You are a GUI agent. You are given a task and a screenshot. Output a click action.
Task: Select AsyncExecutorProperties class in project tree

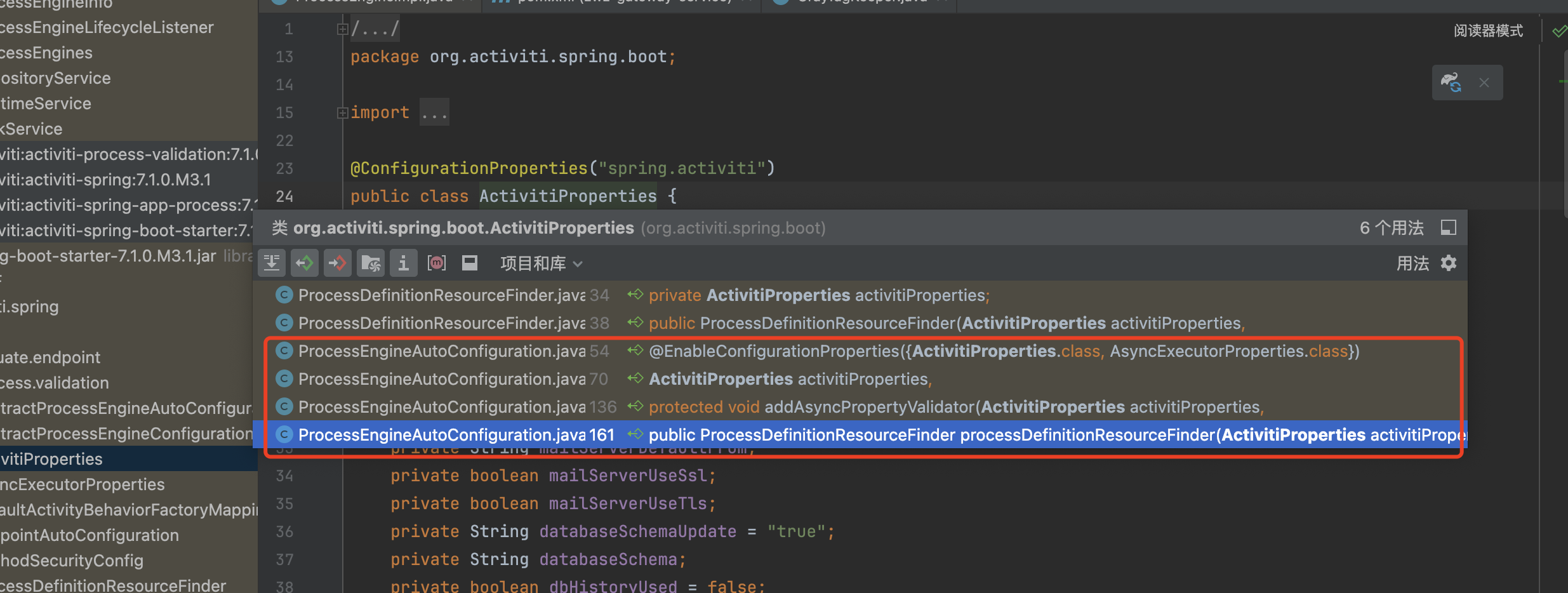[x=83, y=484]
